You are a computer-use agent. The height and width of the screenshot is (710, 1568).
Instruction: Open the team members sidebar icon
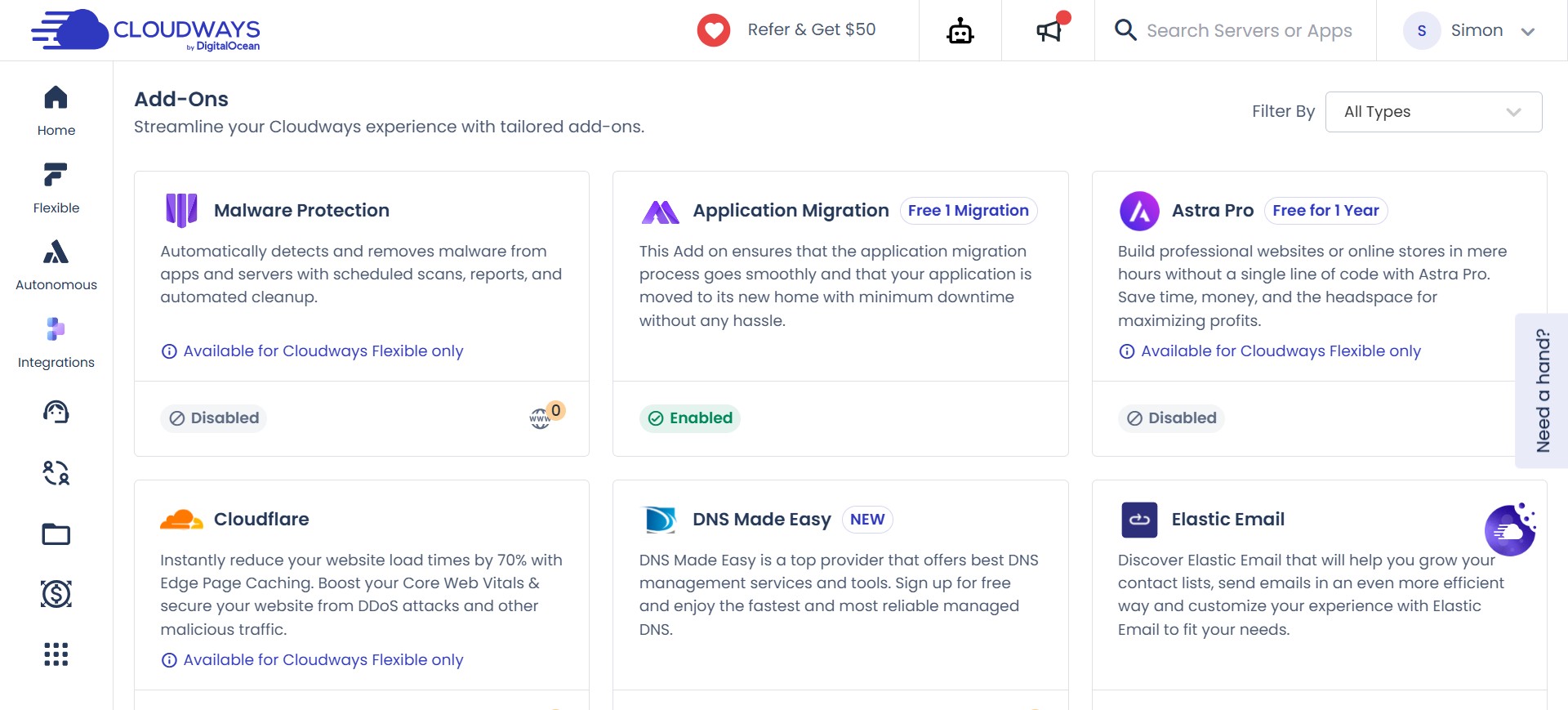[x=56, y=473]
